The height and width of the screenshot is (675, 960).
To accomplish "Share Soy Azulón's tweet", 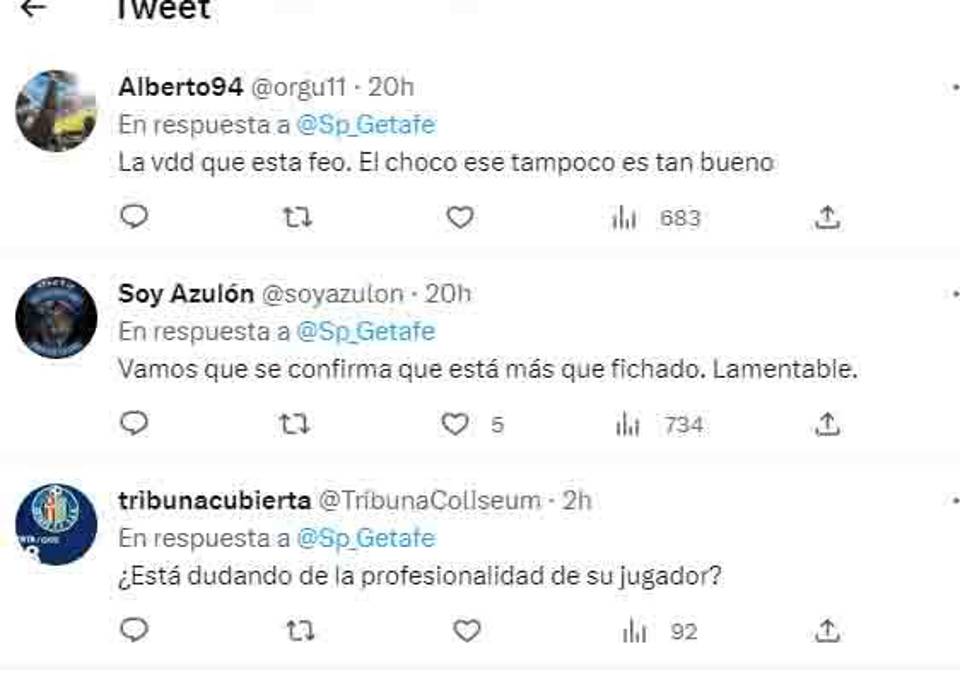I will (x=826, y=424).
